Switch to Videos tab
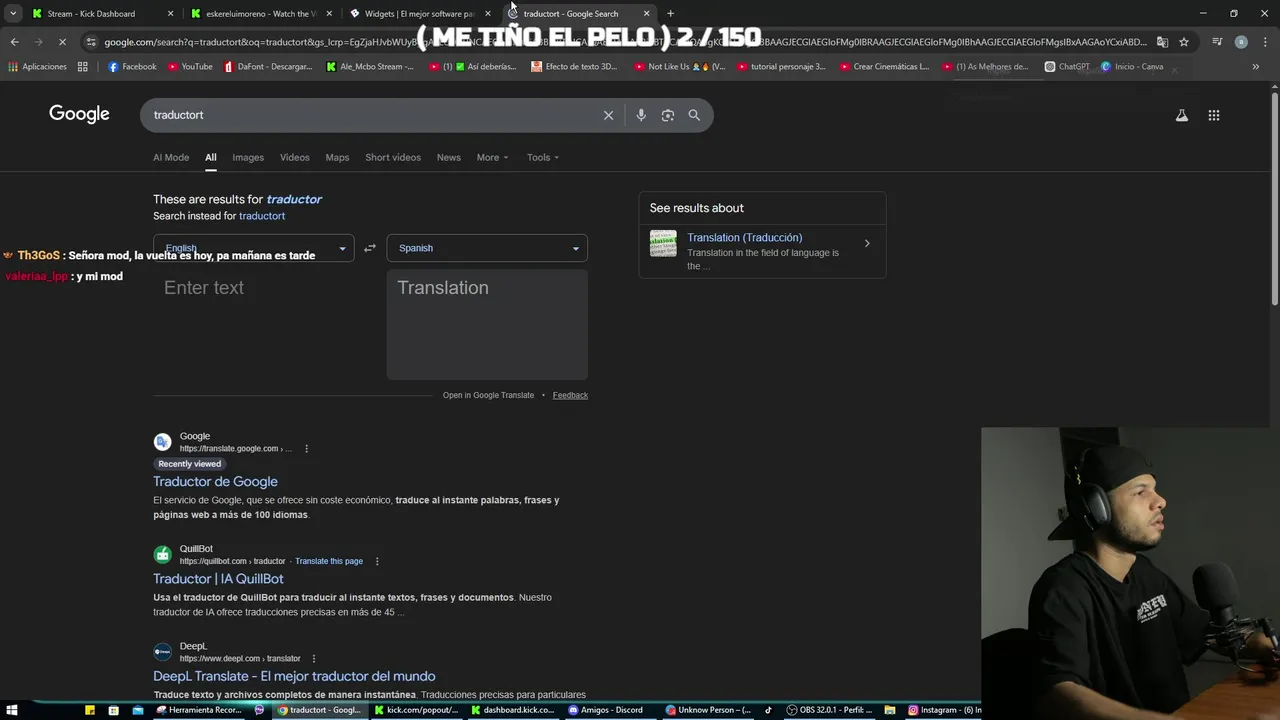This screenshot has height=720, width=1280. tap(295, 157)
